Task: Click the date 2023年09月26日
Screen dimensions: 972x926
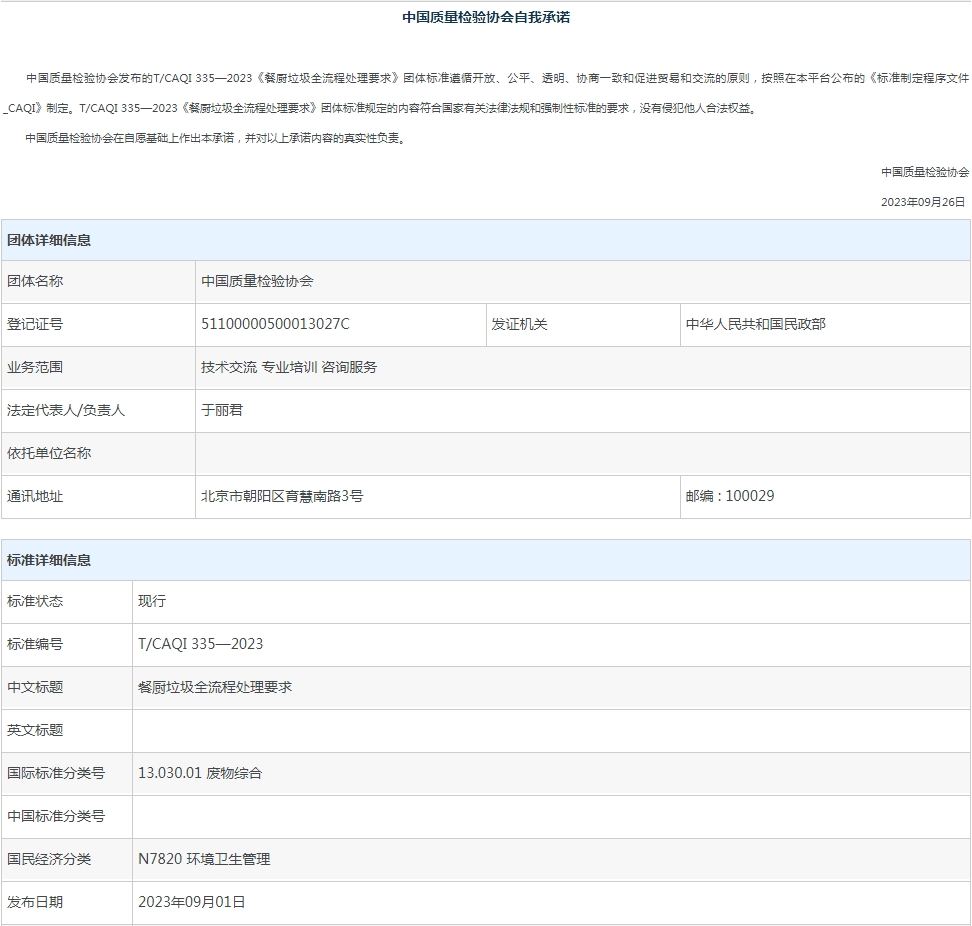Action: [923, 202]
